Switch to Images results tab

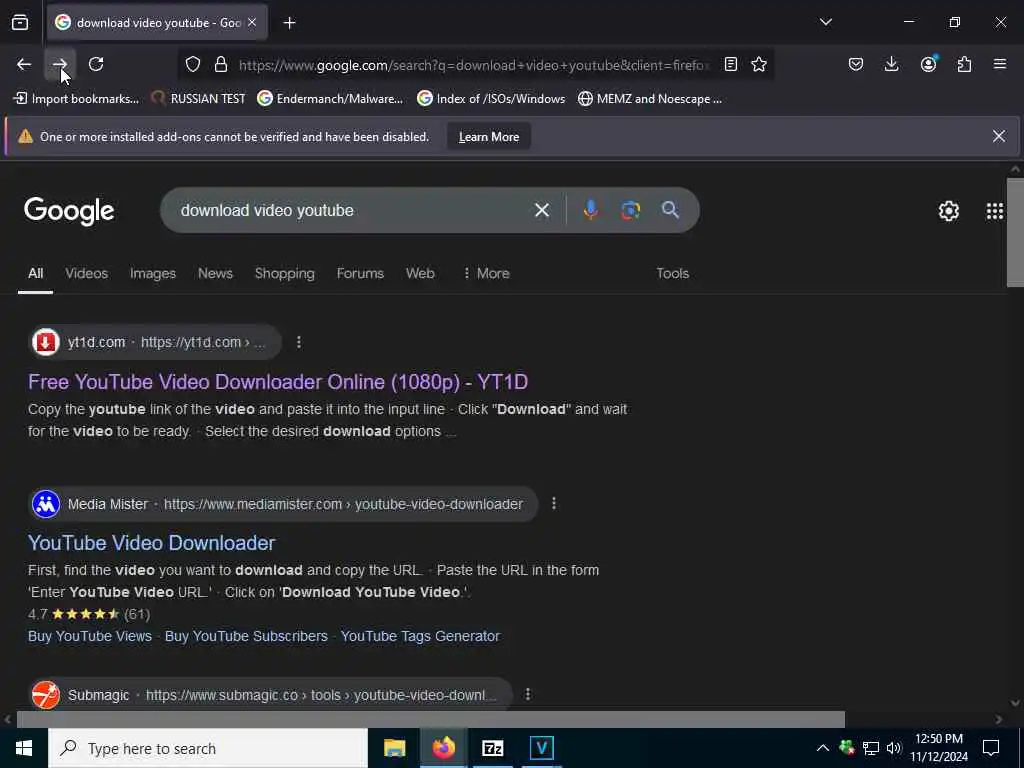153,274
